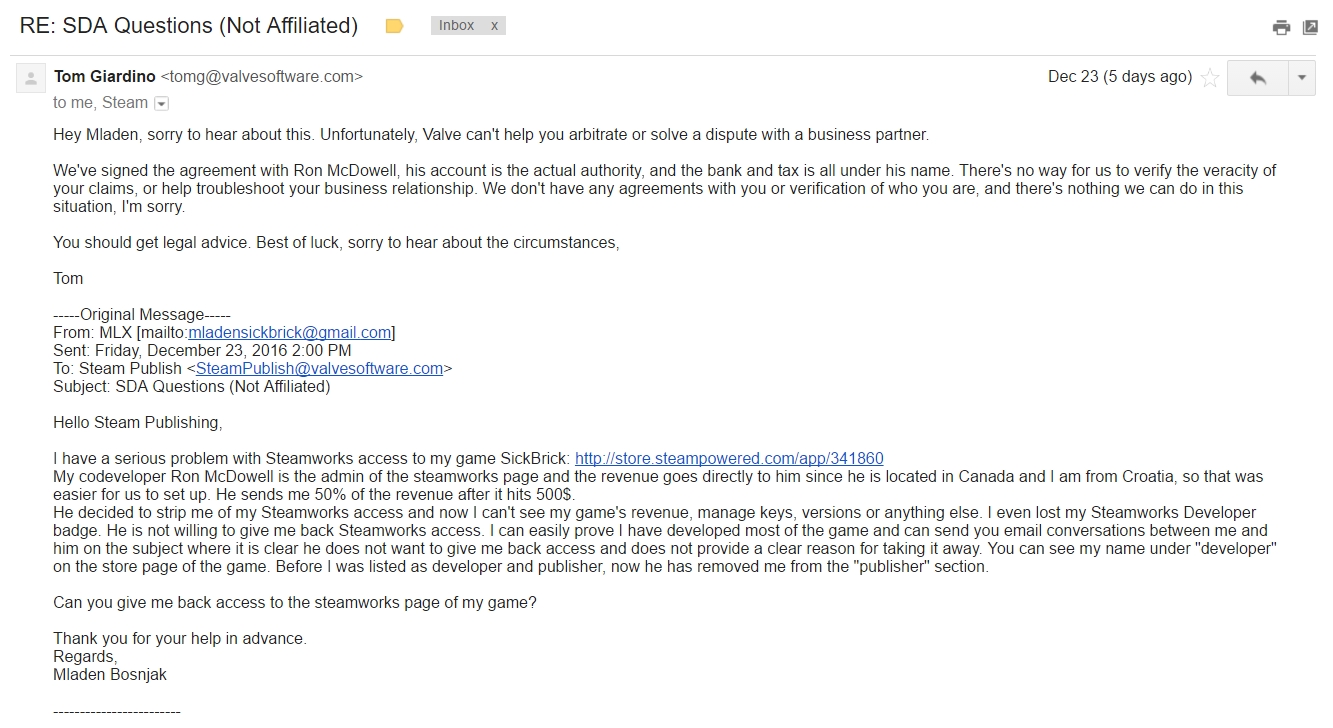Click the 'to me, Steam' recipients line
1333x728 pixels.
tap(100, 103)
